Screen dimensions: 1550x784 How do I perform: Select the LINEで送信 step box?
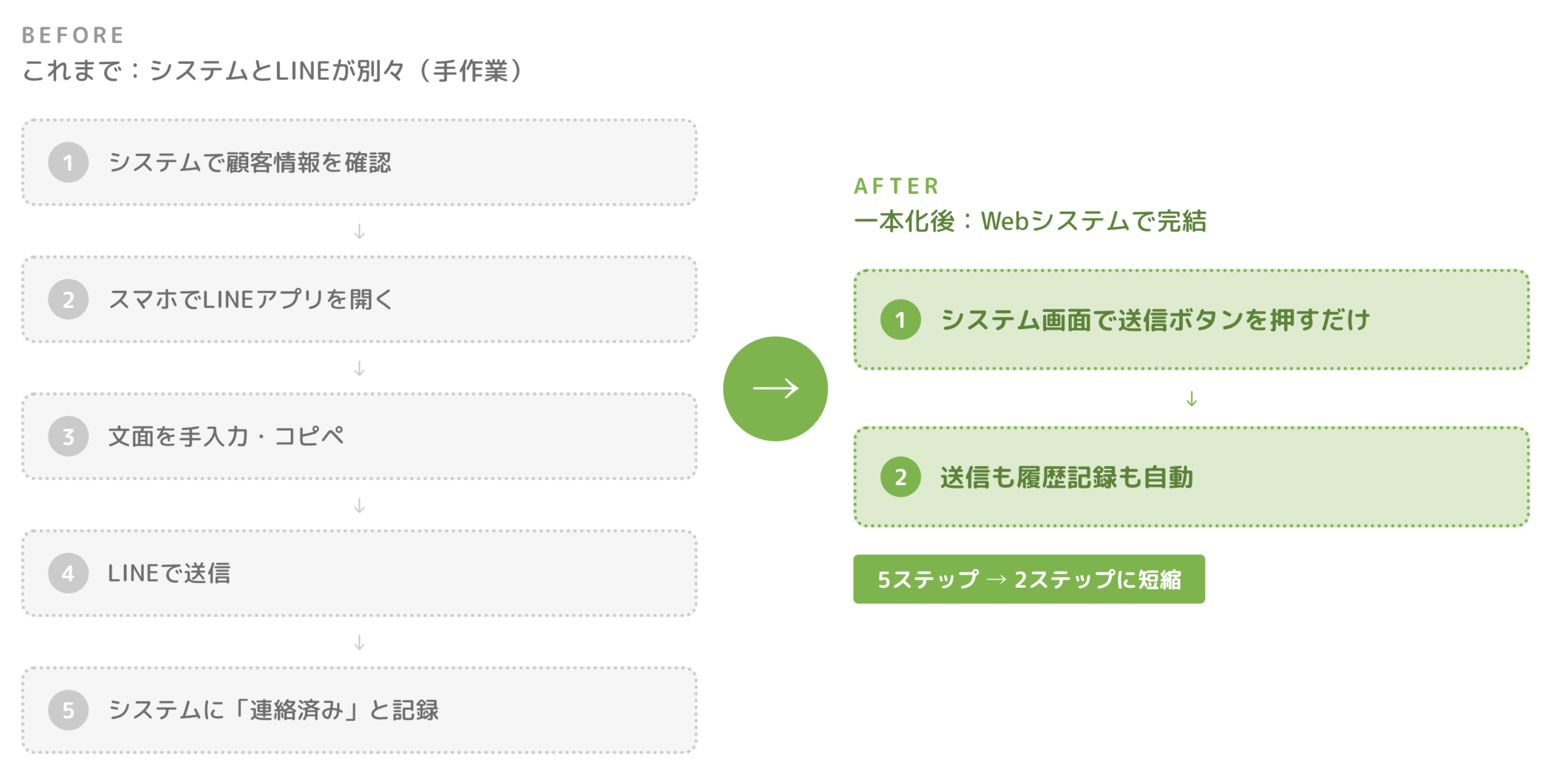(x=359, y=573)
